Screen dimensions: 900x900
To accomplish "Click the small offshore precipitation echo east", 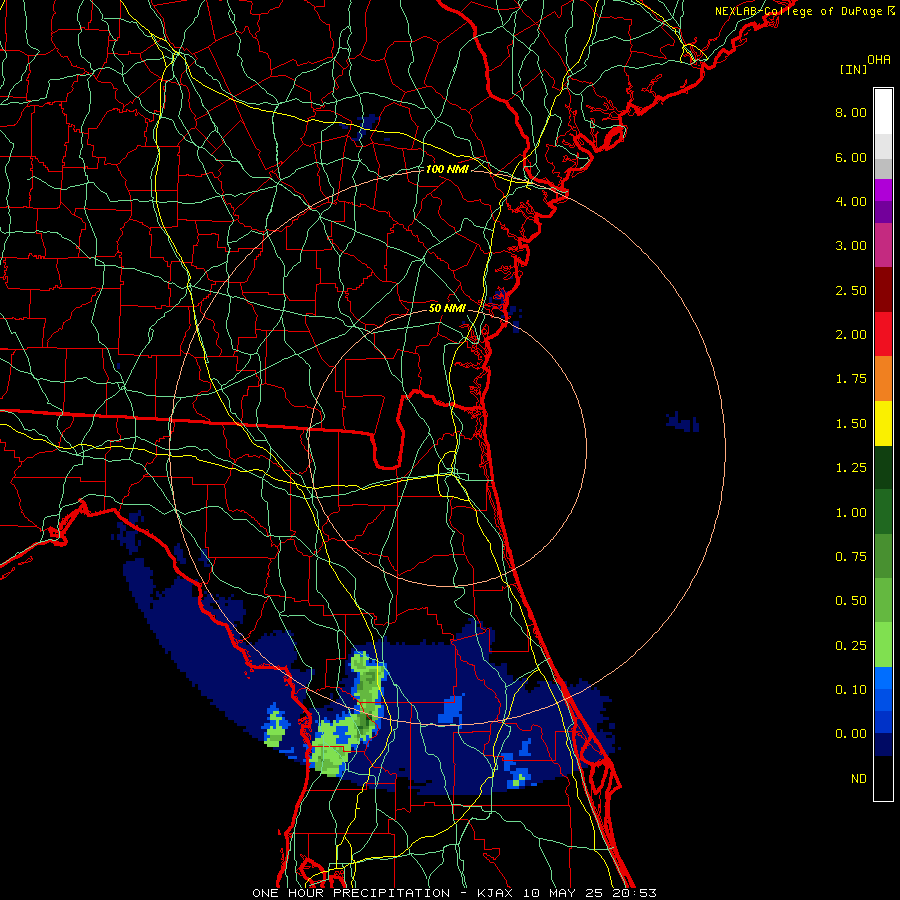I will 682,422.
